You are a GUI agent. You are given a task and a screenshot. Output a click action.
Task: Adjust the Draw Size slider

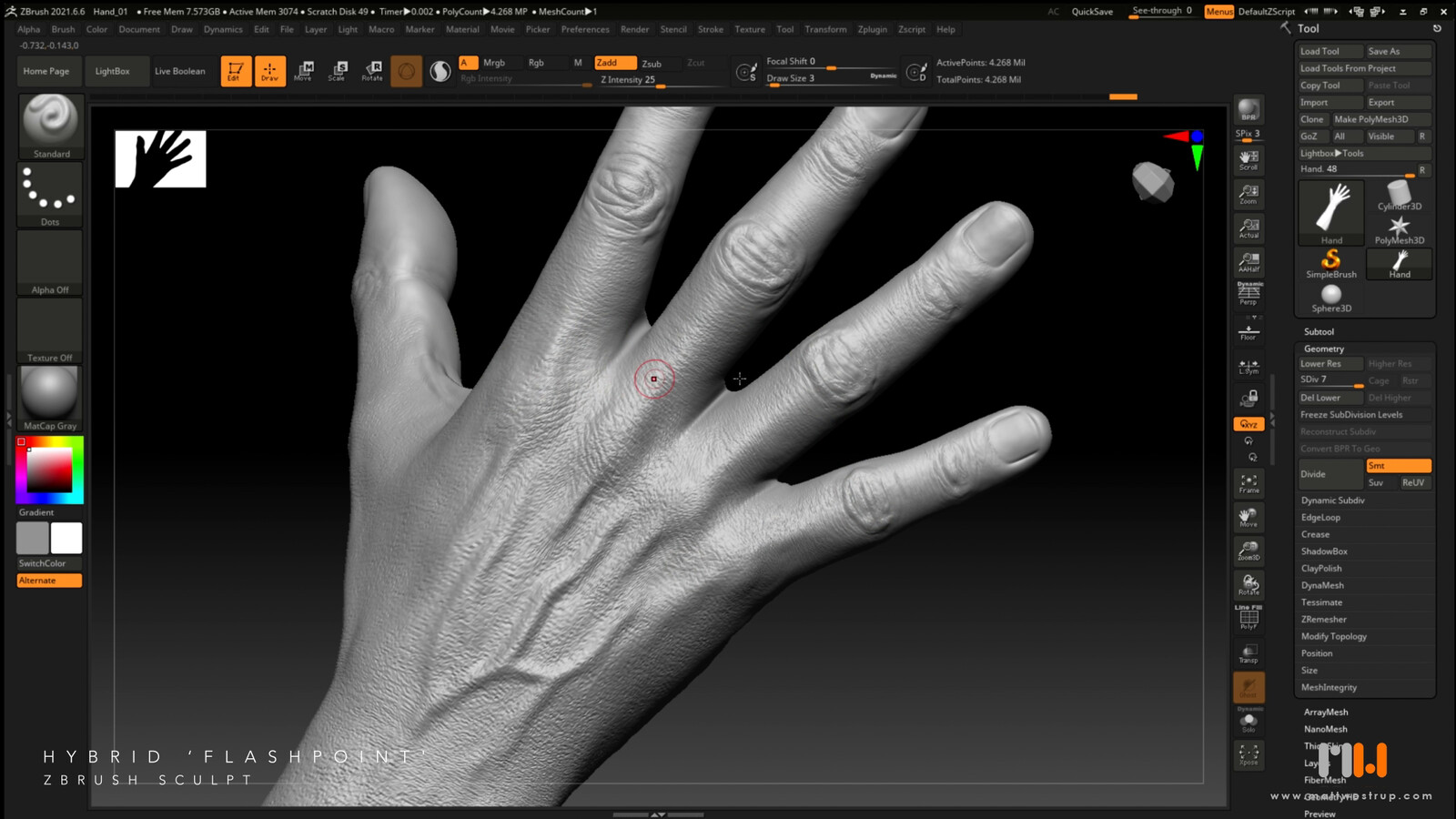[x=832, y=78]
